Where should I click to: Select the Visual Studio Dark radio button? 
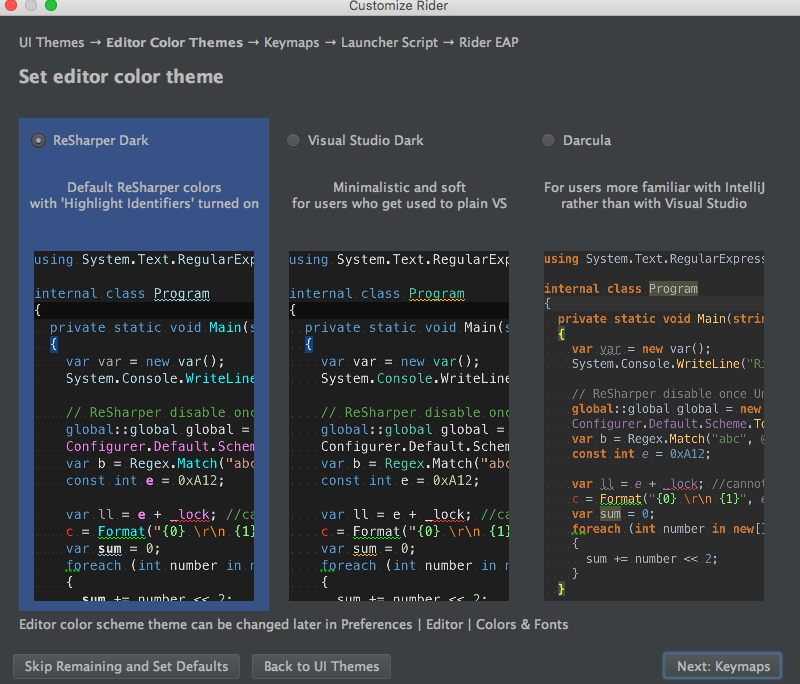(x=293, y=140)
